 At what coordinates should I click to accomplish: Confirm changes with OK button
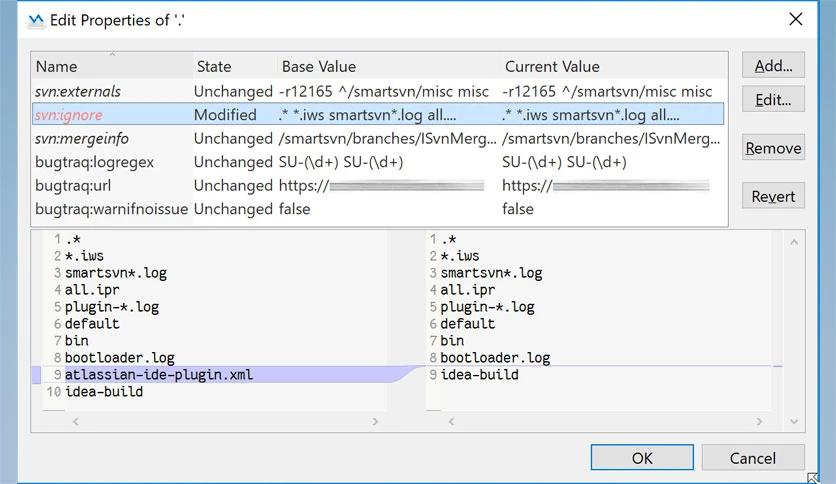[x=641, y=457]
